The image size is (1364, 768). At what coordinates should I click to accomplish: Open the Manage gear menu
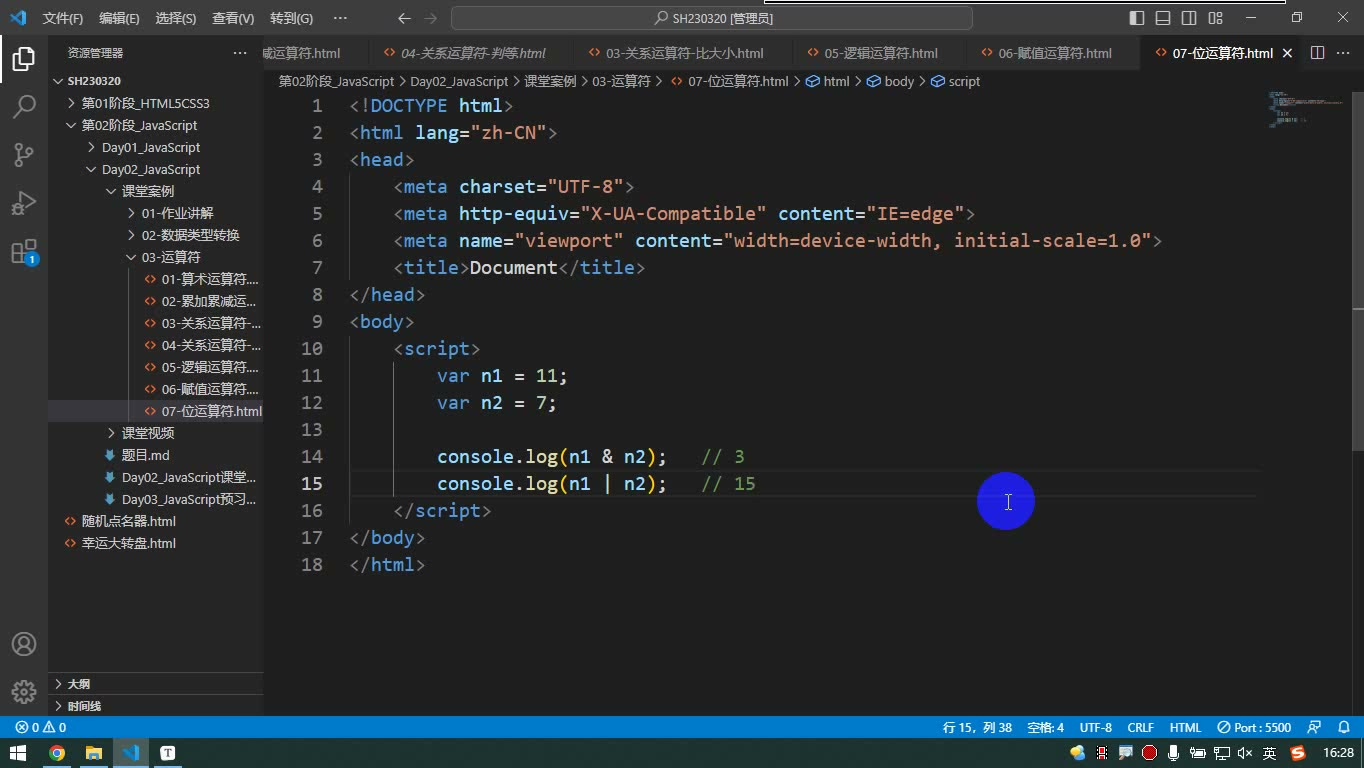coord(23,691)
